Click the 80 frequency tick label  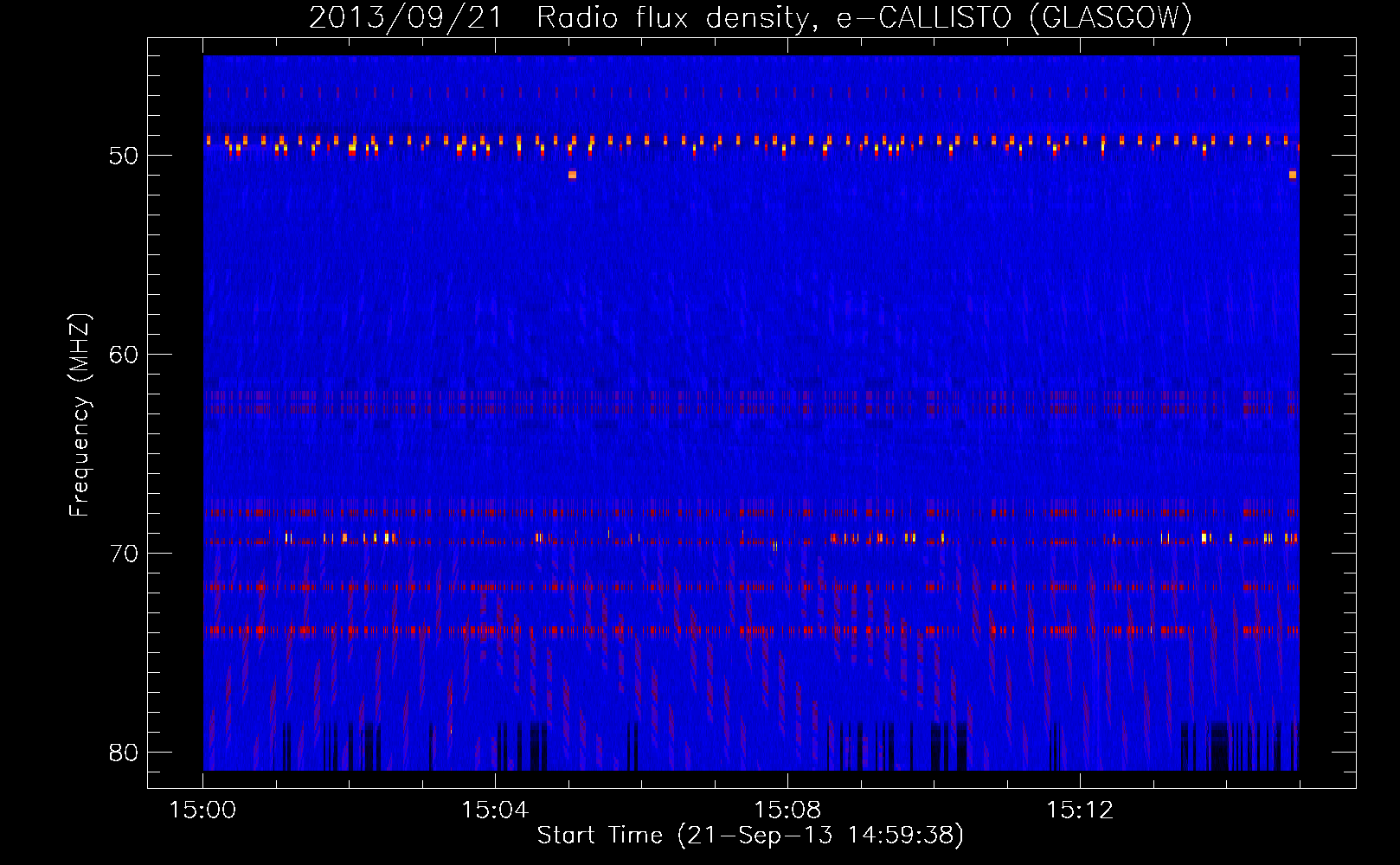(x=124, y=753)
